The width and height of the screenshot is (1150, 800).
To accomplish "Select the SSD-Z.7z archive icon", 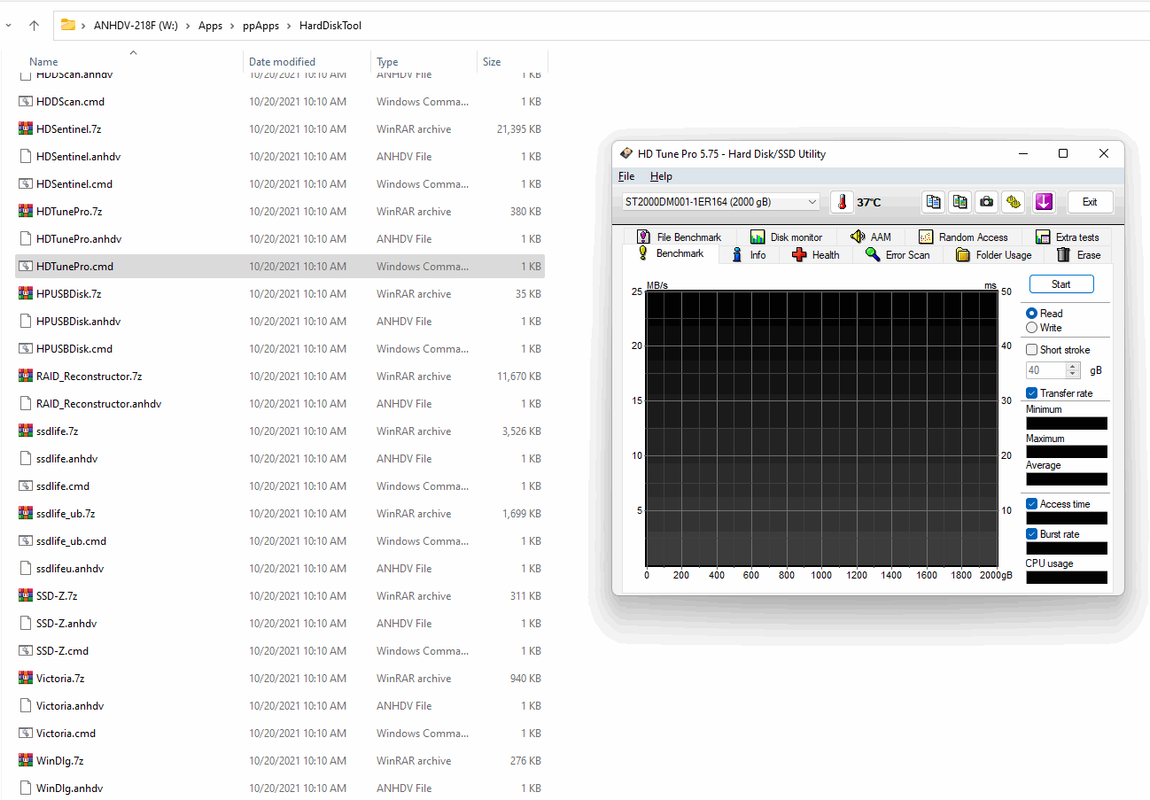I will [x=25, y=596].
